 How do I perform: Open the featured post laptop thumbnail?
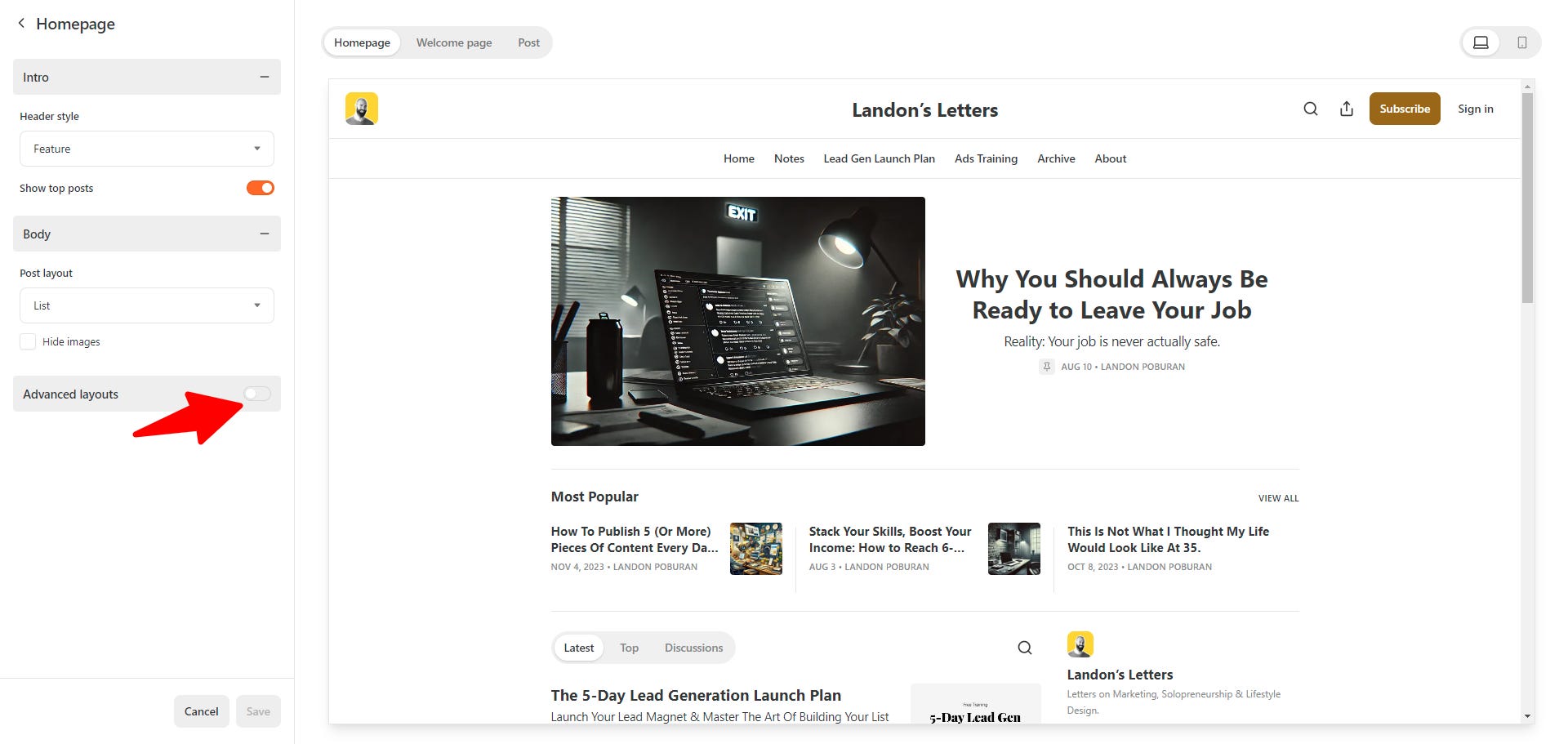tap(738, 321)
